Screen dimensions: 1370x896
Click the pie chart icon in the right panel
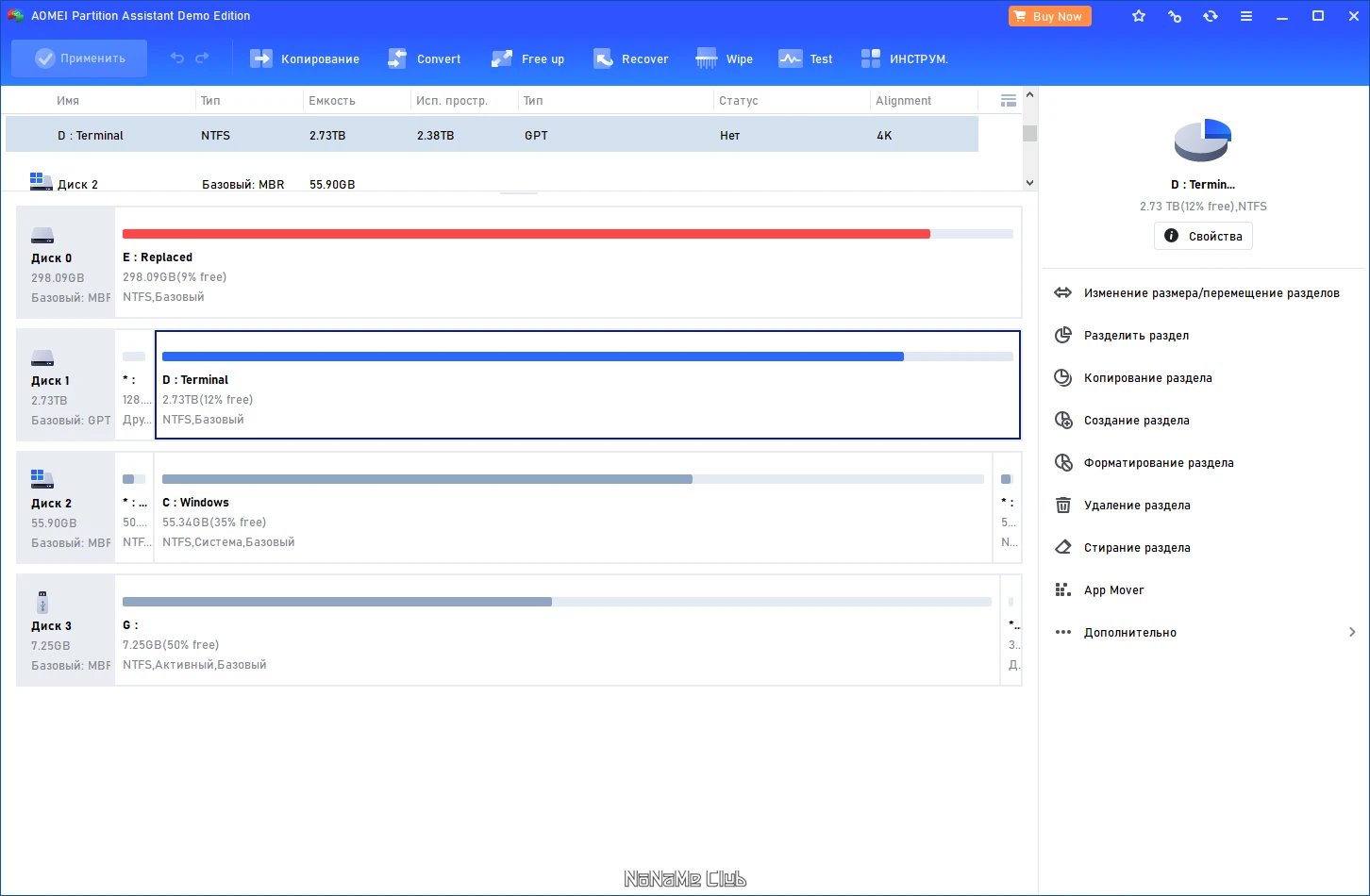pyautogui.click(x=1203, y=141)
